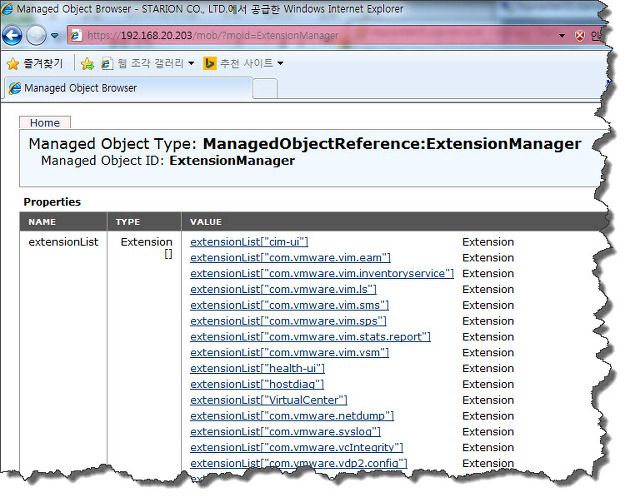Click the page icon in address bar
630x502 pixels.
click(x=75, y=36)
